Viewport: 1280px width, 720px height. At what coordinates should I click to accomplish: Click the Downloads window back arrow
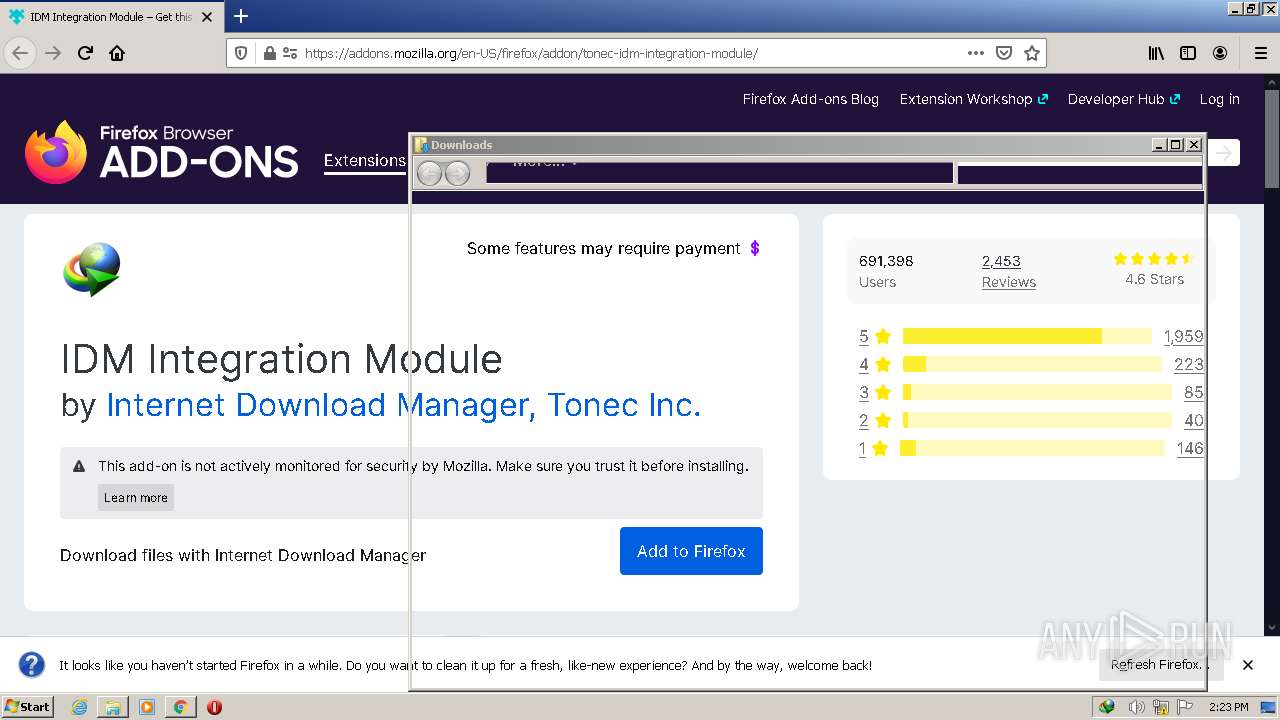[x=429, y=173]
